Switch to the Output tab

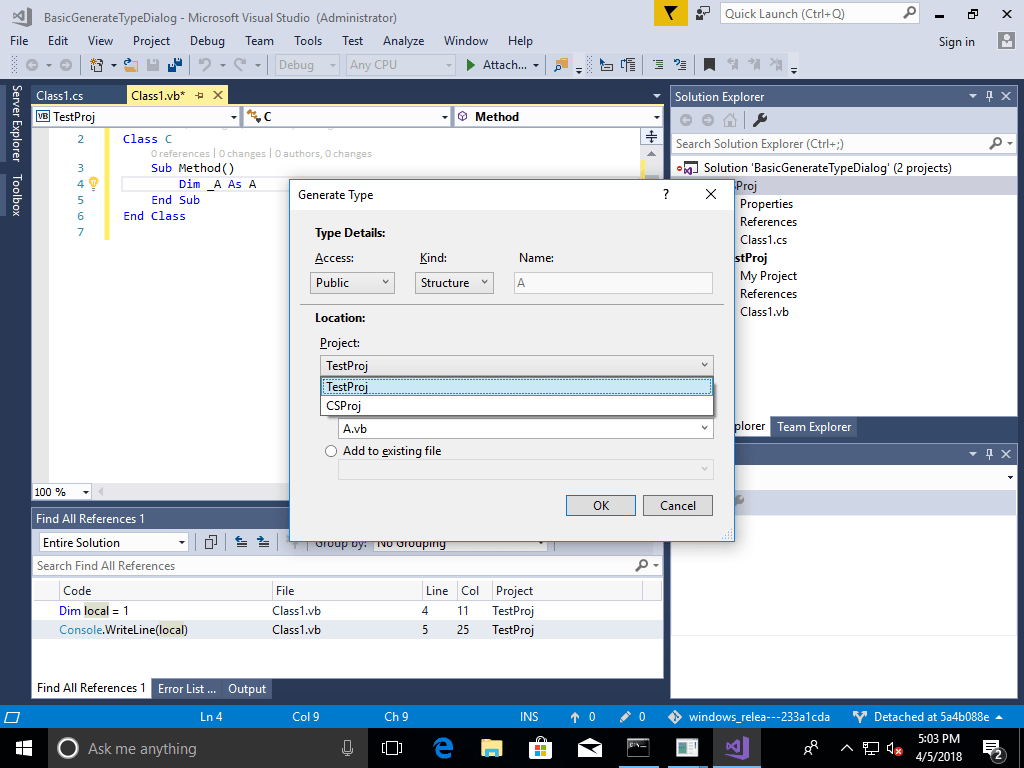pyautogui.click(x=247, y=688)
